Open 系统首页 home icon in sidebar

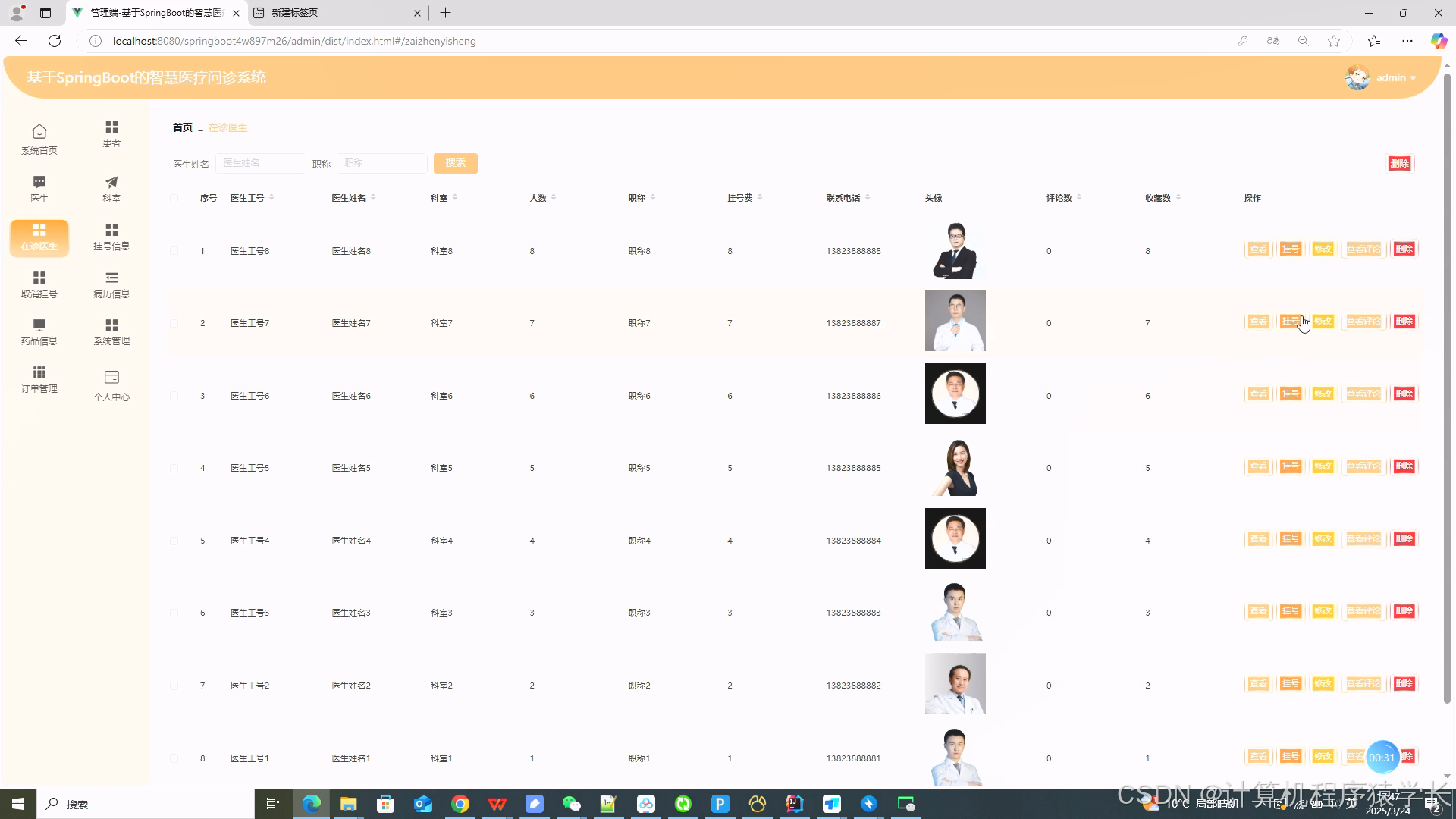coord(39,132)
